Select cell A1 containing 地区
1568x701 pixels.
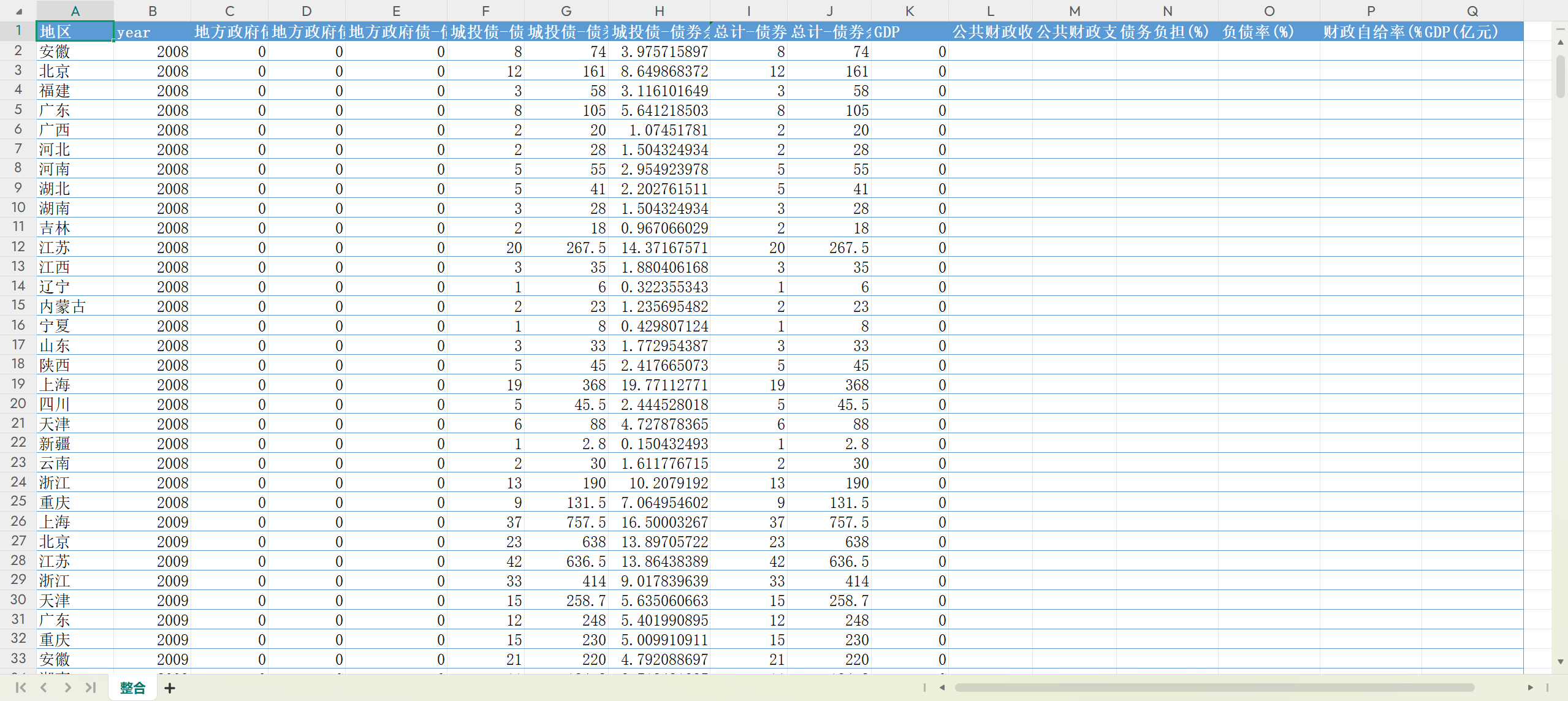click(x=75, y=32)
